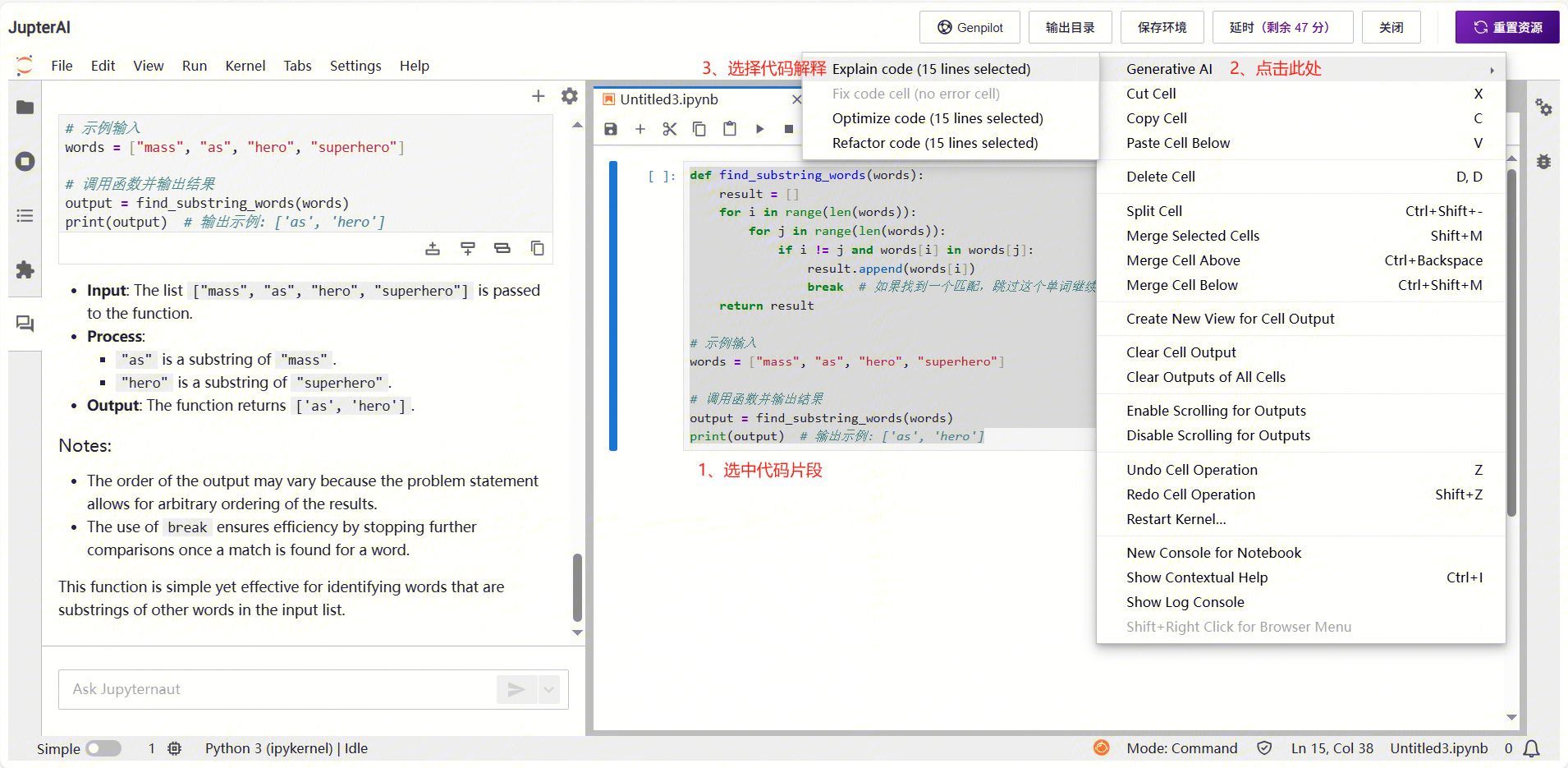Insert code cell above icon in chat

click(433, 248)
